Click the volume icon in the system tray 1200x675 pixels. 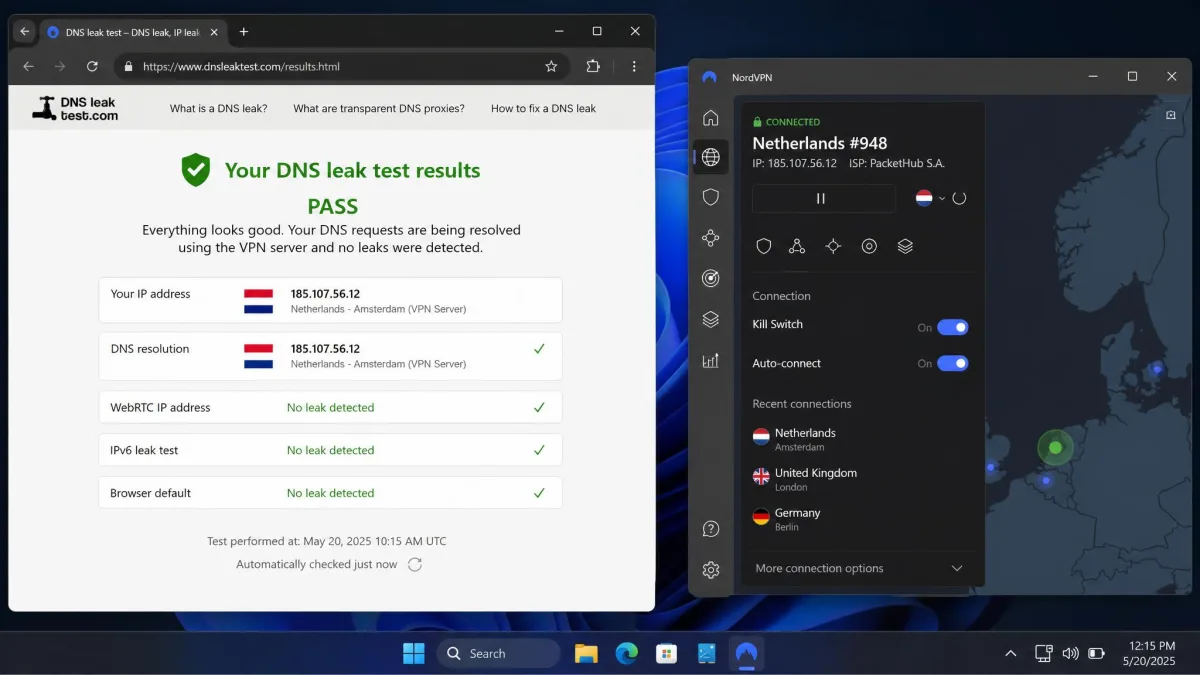click(x=1070, y=654)
